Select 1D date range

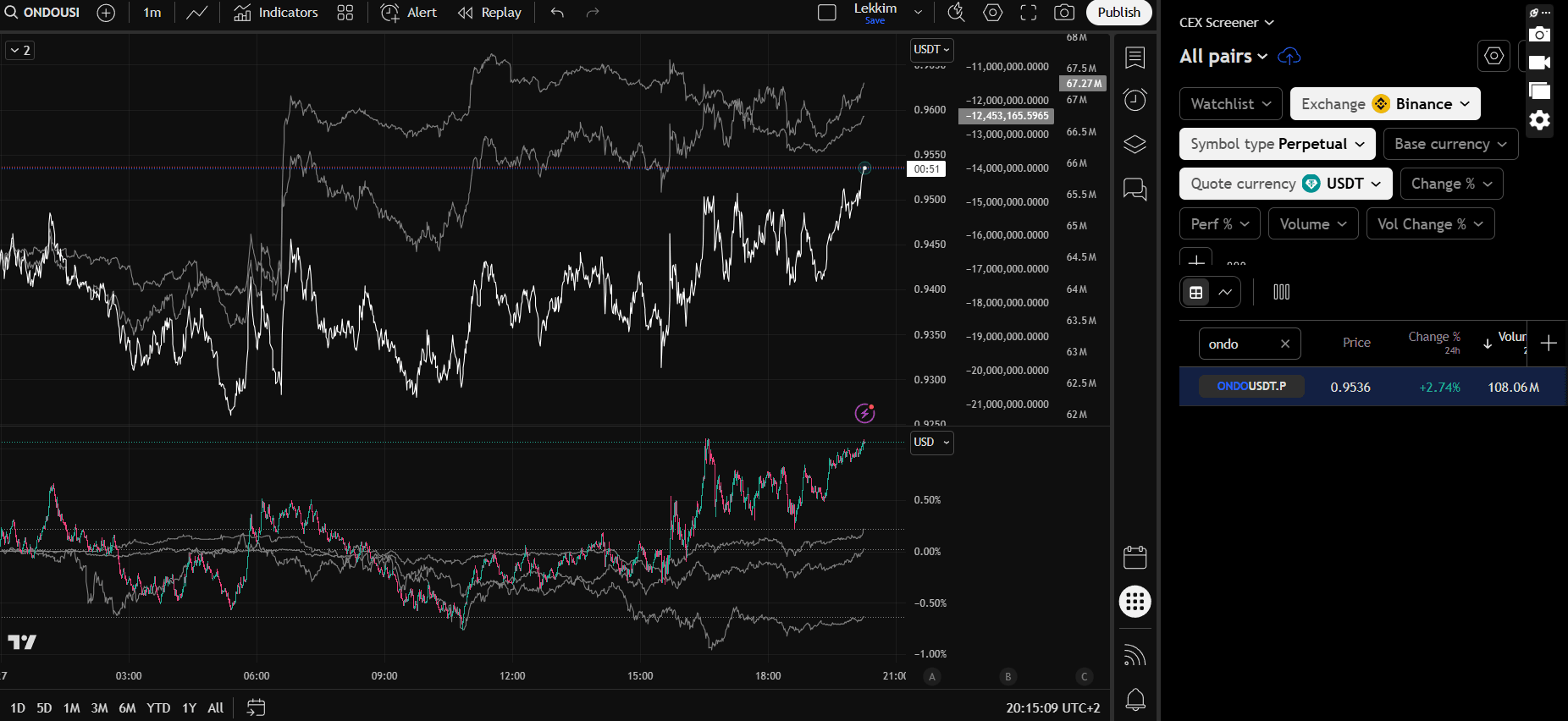[18, 707]
